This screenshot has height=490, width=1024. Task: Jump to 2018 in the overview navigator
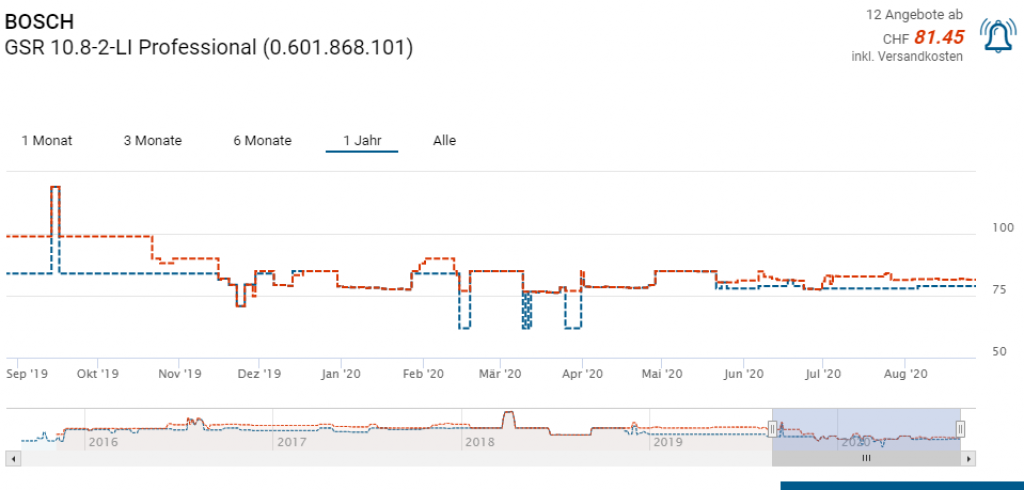pyautogui.click(x=480, y=440)
